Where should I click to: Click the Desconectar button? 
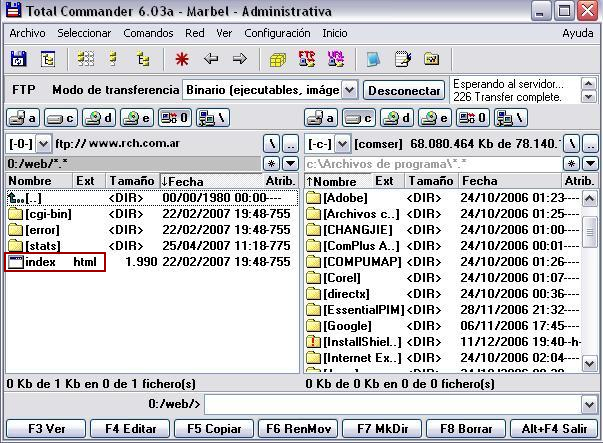click(x=404, y=90)
